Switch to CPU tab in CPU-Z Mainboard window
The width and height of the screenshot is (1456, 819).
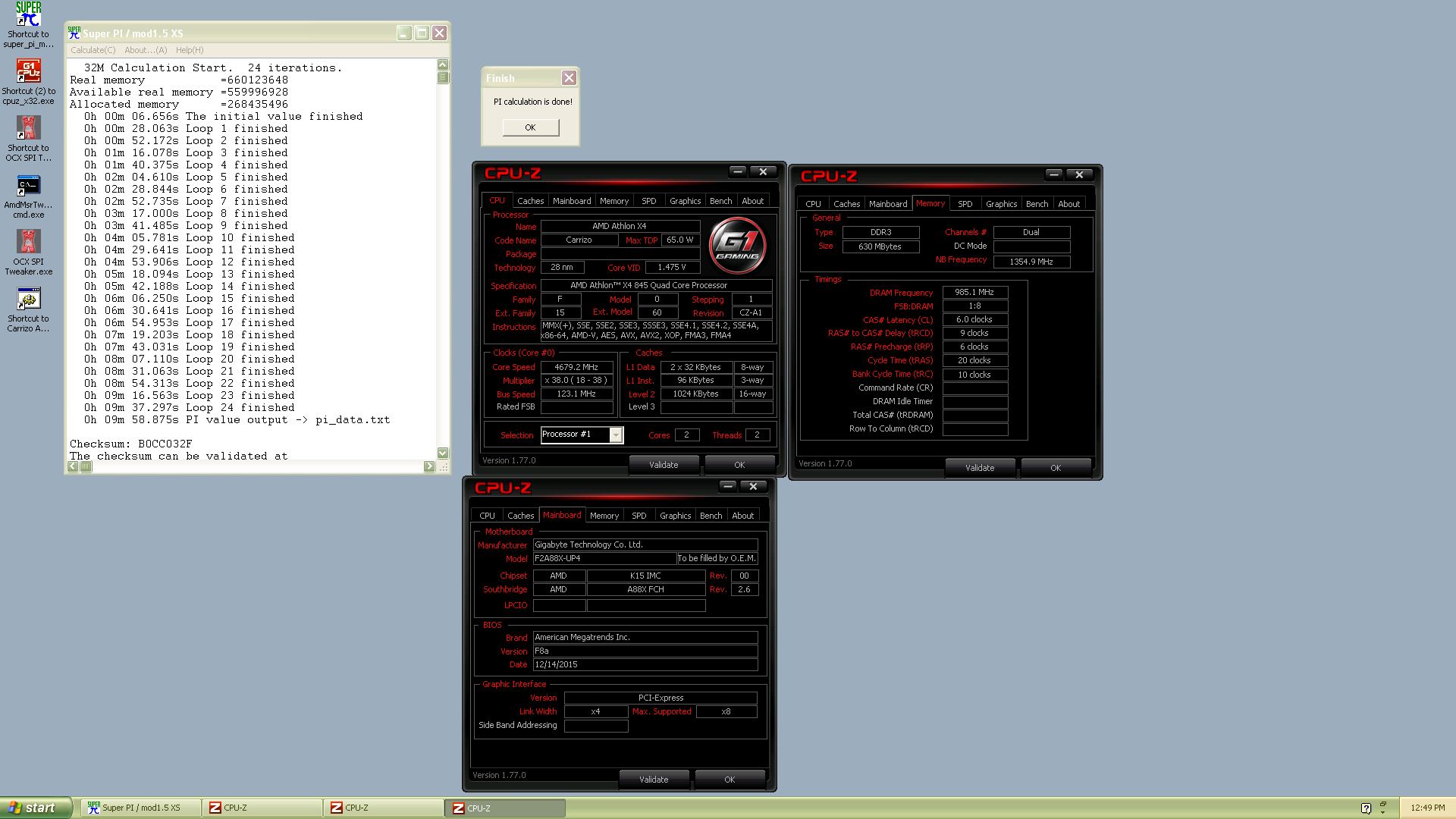click(x=487, y=516)
